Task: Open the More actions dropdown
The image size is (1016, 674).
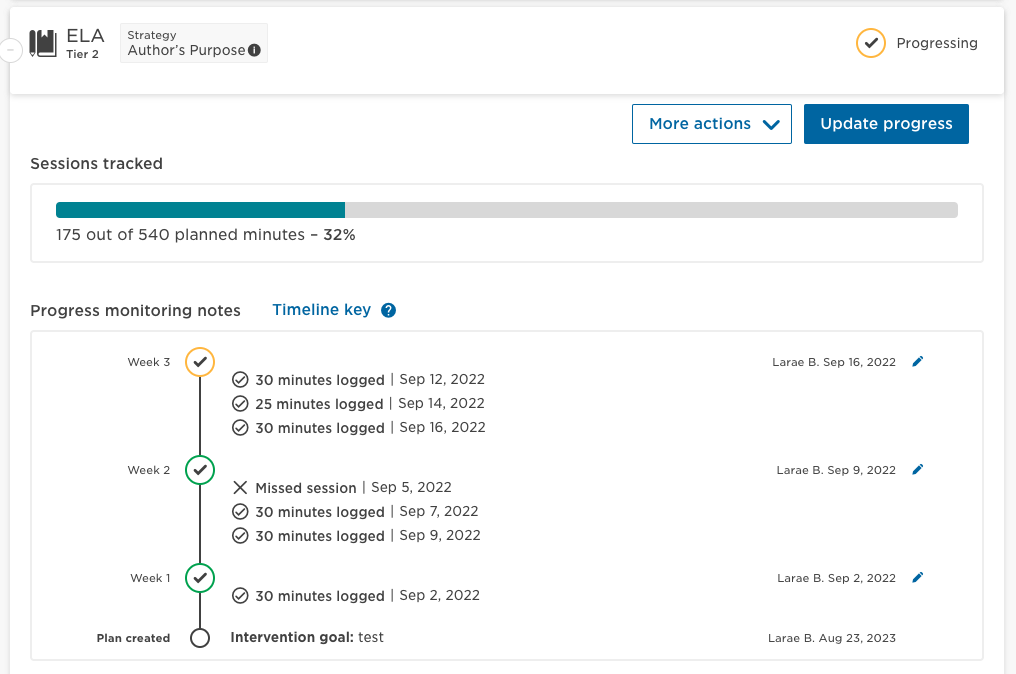Action: (x=712, y=124)
